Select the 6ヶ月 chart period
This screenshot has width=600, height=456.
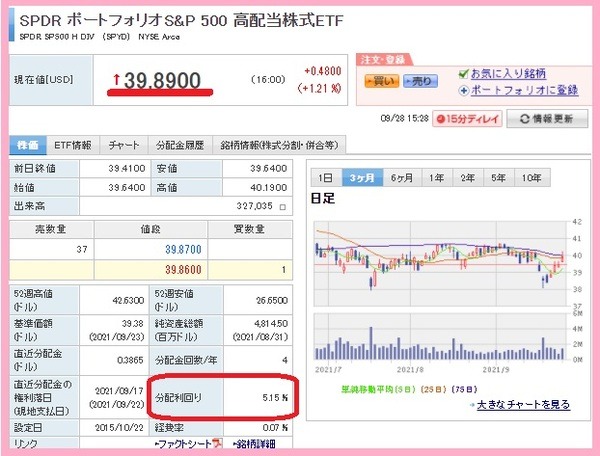click(x=402, y=178)
